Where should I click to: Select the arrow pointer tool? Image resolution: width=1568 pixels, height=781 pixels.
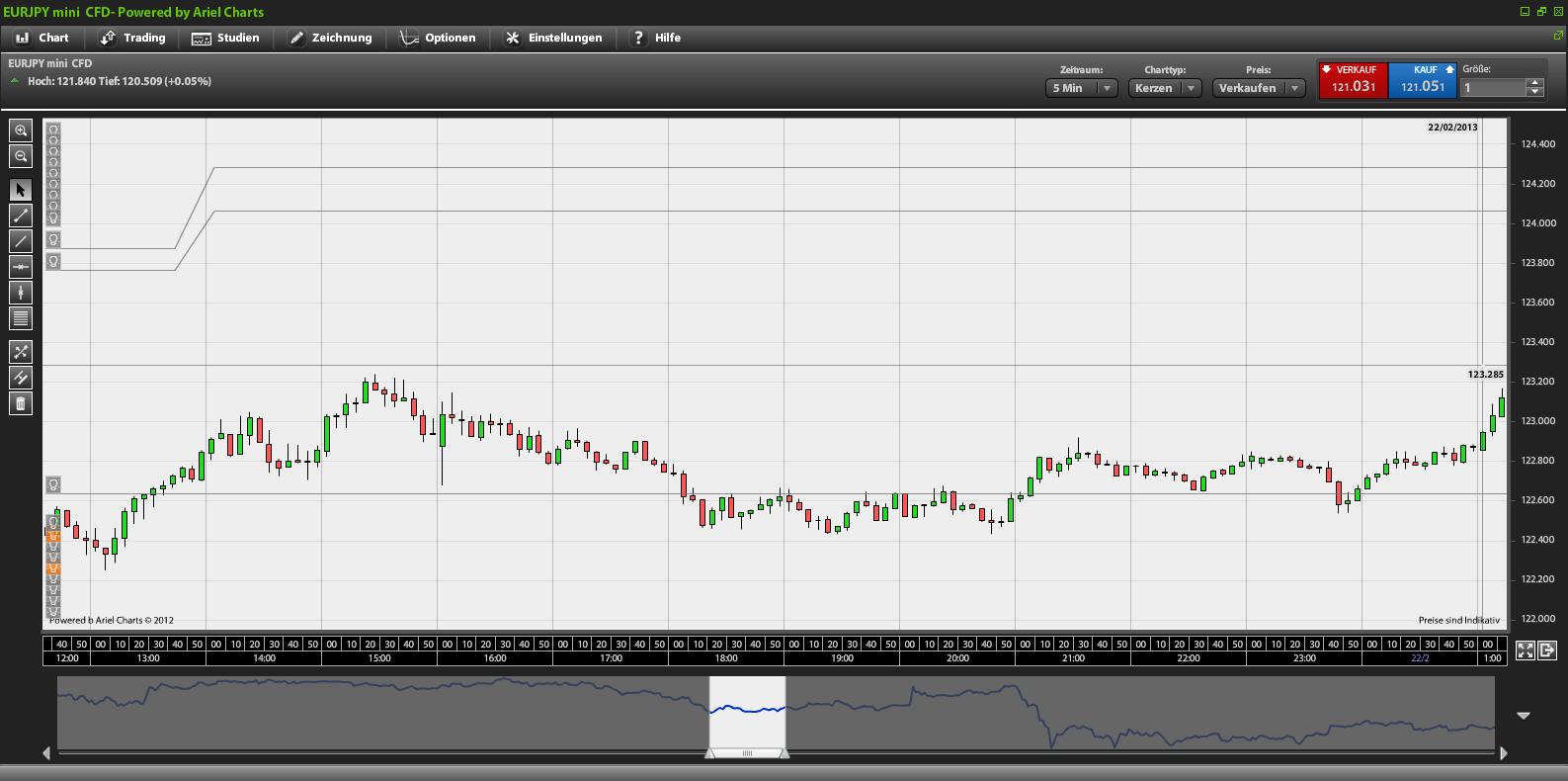pyautogui.click(x=21, y=190)
